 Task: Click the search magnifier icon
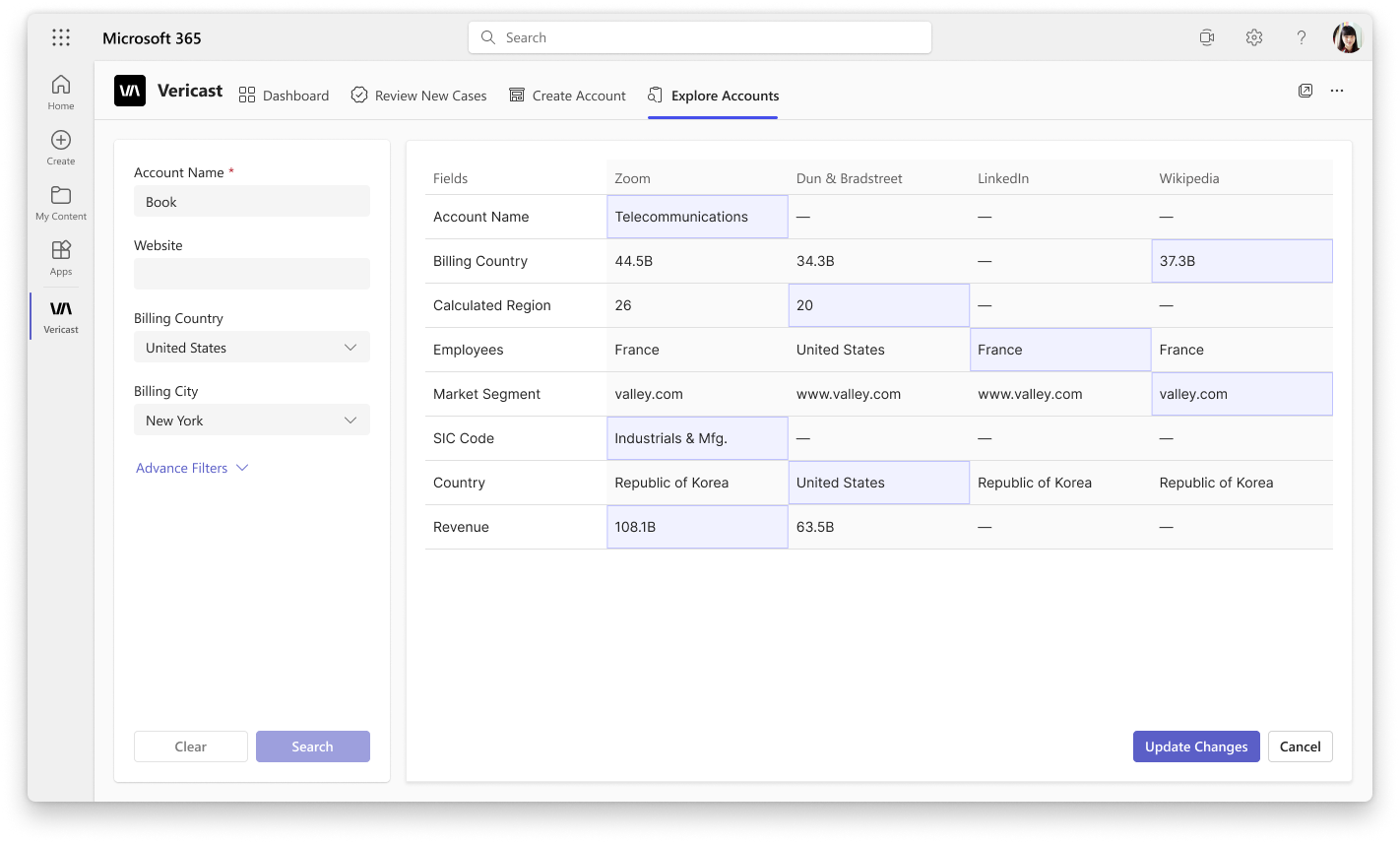pos(488,37)
